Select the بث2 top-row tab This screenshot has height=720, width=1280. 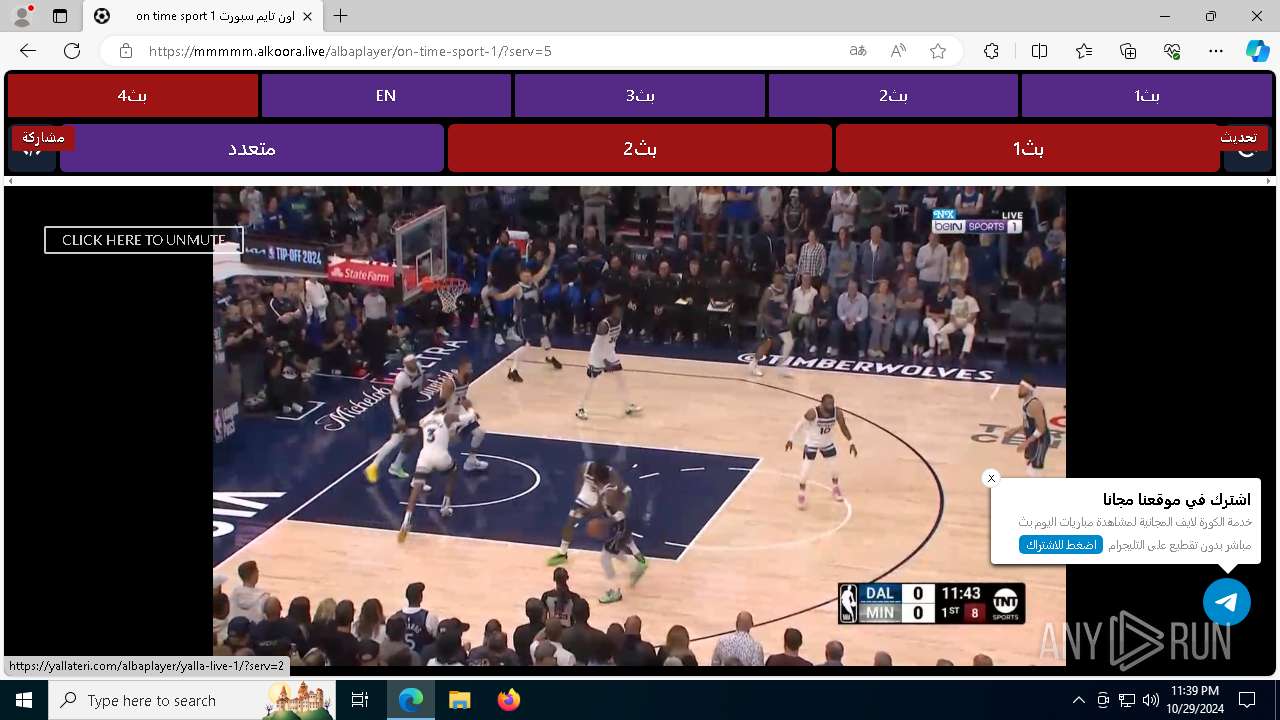click(x=893, y=96)
